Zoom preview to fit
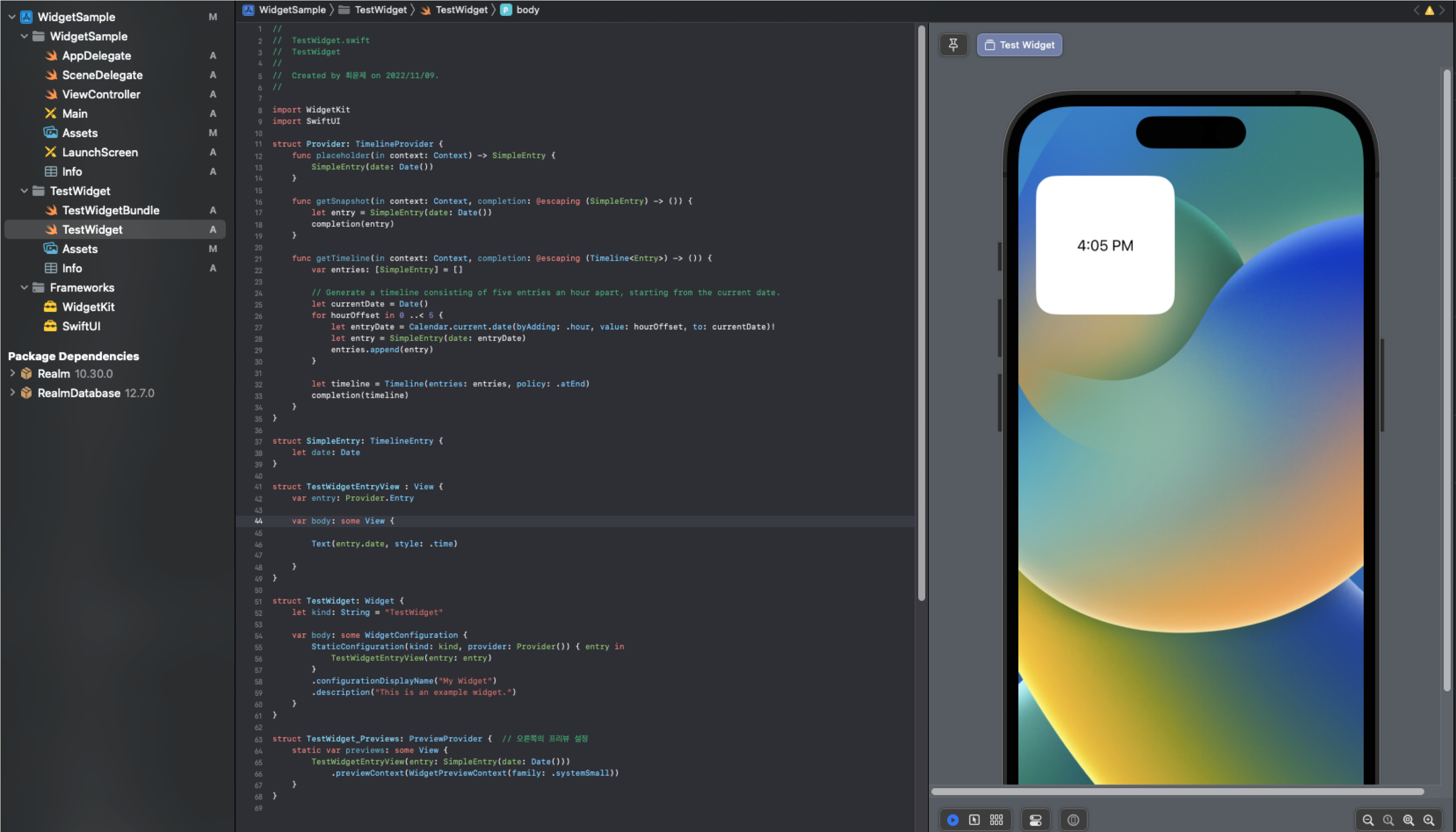Image resolution: width=1456 pixels, height=832 pixels. click(1409, 820)
